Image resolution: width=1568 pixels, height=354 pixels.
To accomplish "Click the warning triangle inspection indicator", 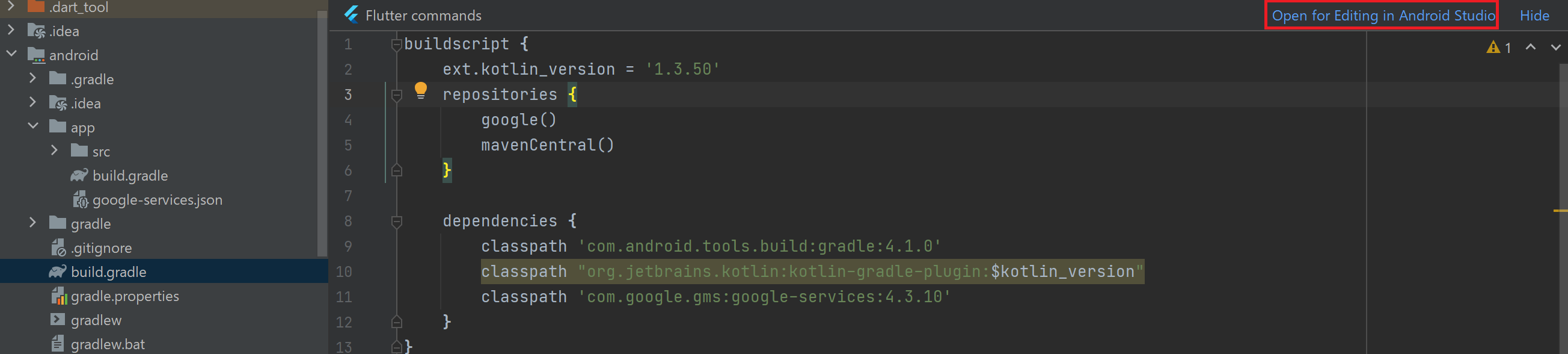I will tap(1492, 48).
